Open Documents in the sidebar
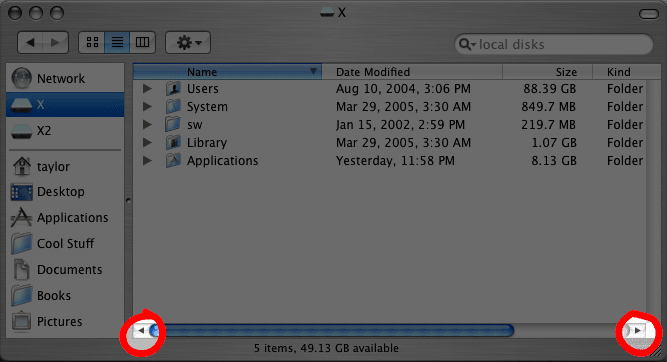Viewport: 667px width, 362px height. [65, 270]
